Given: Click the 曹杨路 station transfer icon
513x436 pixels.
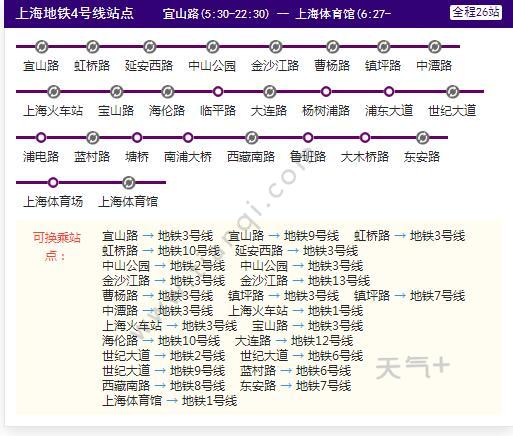Looking at the screenshot, I should [332, 47].
